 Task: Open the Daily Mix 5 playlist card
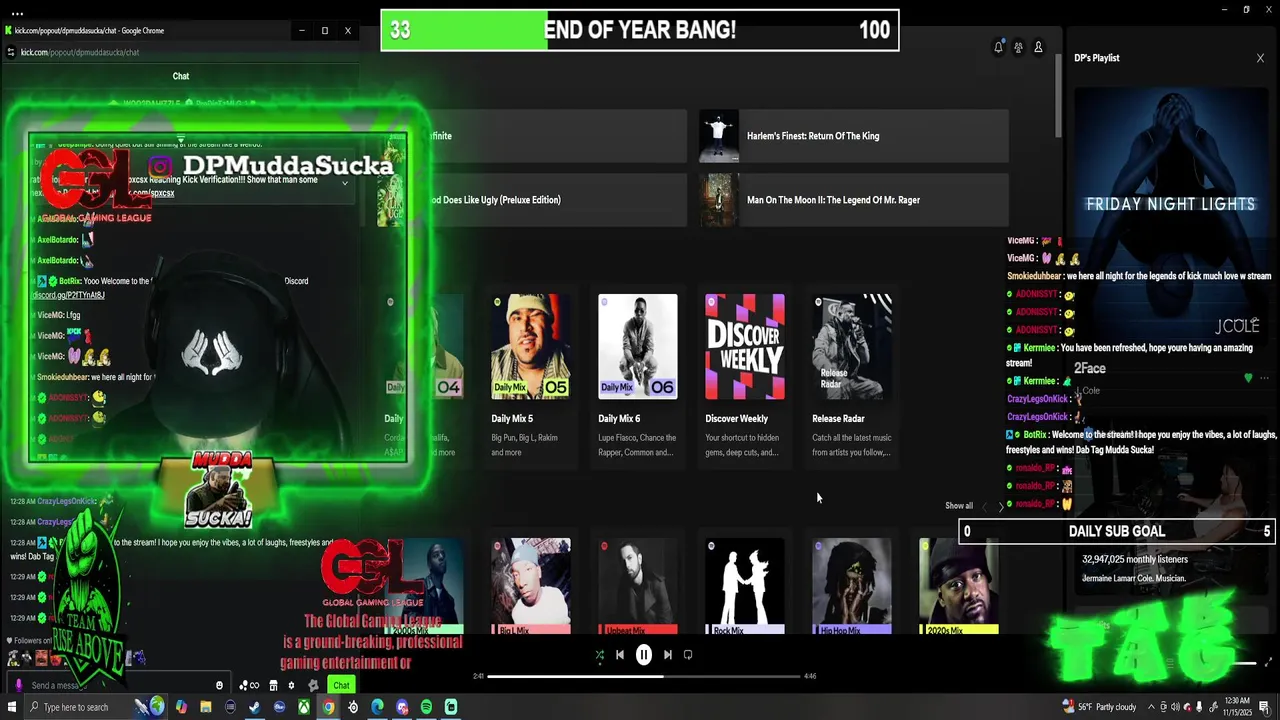531,376
